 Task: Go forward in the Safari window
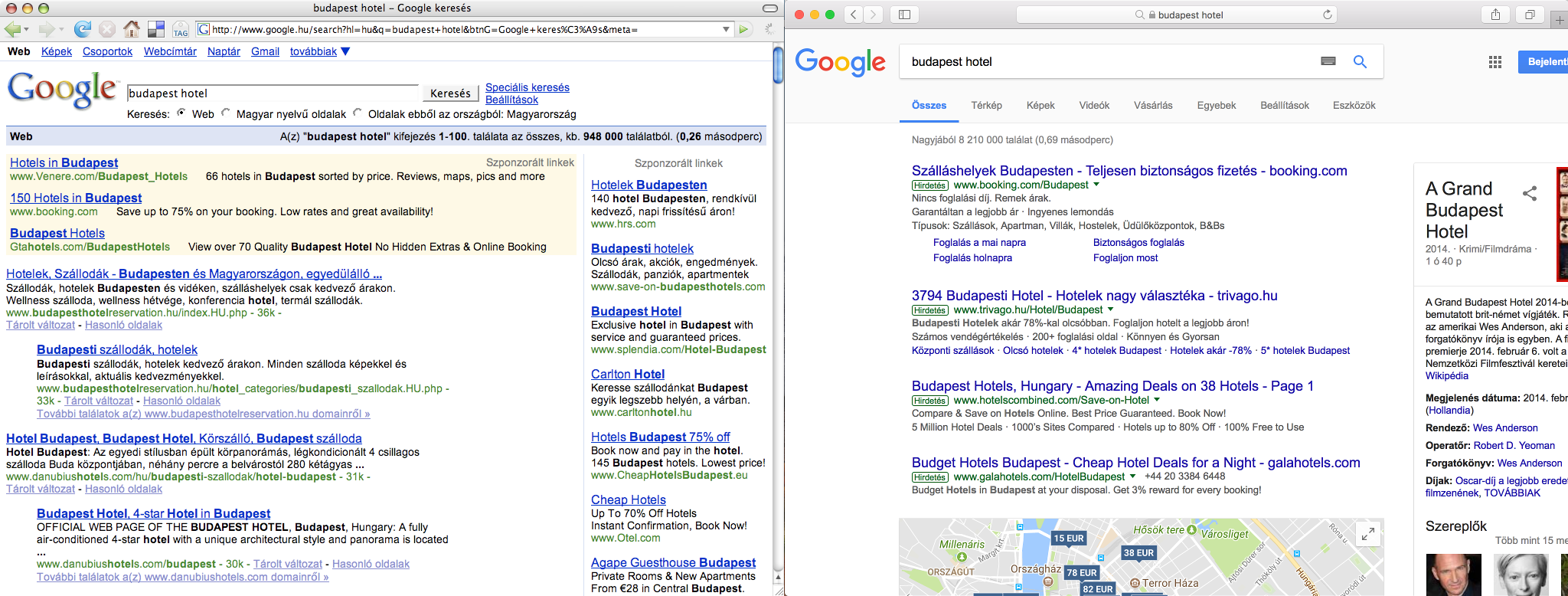pos(874,15)
